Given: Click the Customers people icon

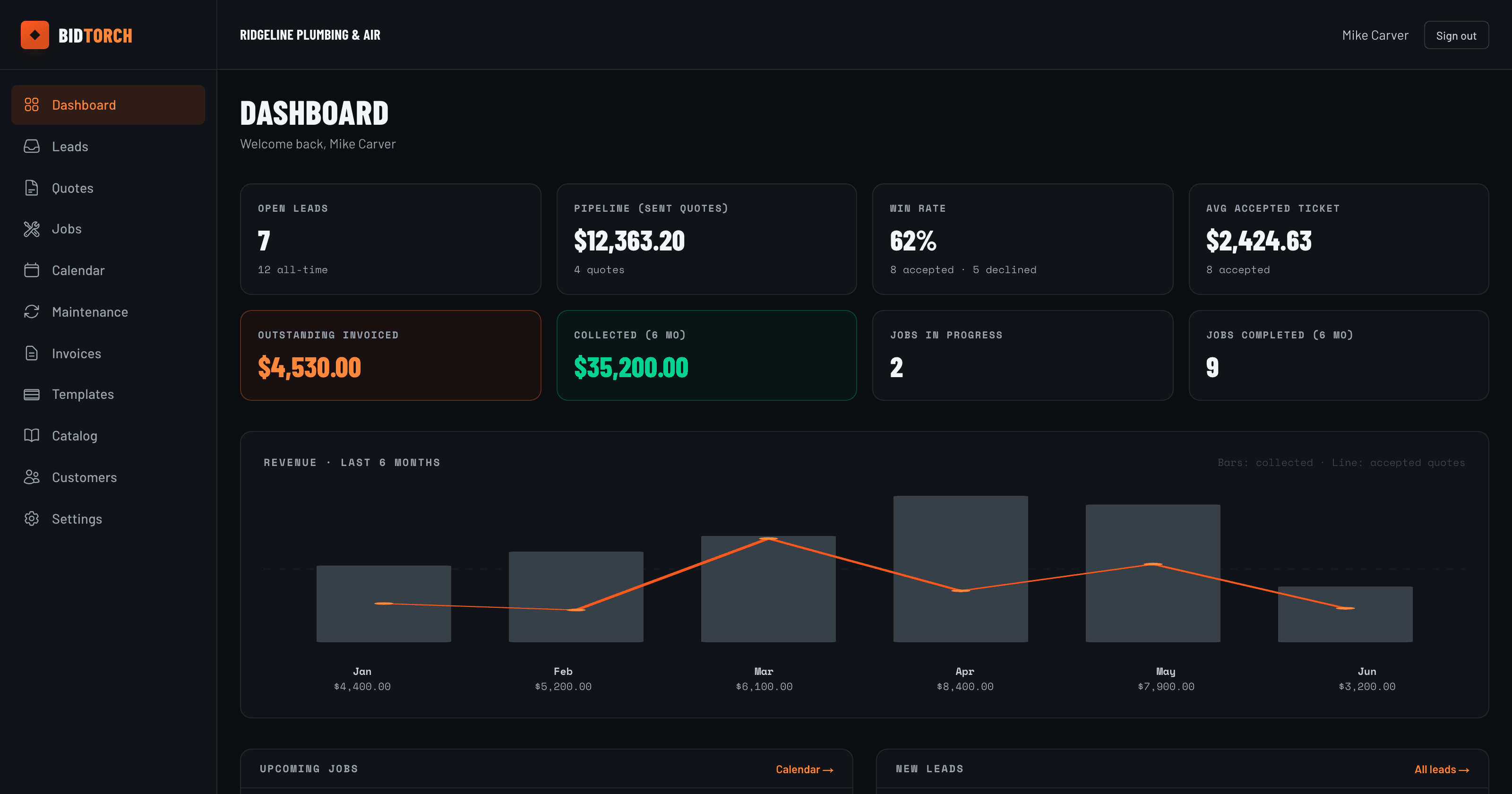Looking at the screenshot, I should 32,477.
